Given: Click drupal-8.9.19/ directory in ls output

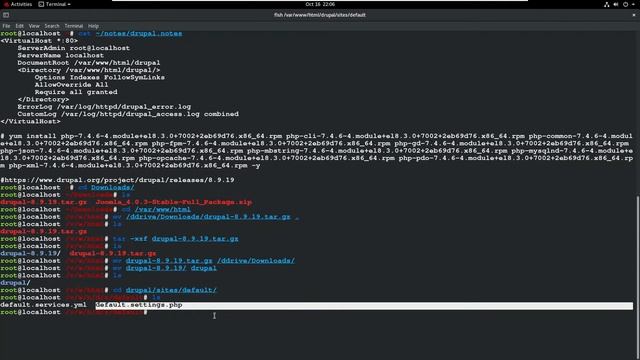Looking at the screenshot, I should point(30,253).
